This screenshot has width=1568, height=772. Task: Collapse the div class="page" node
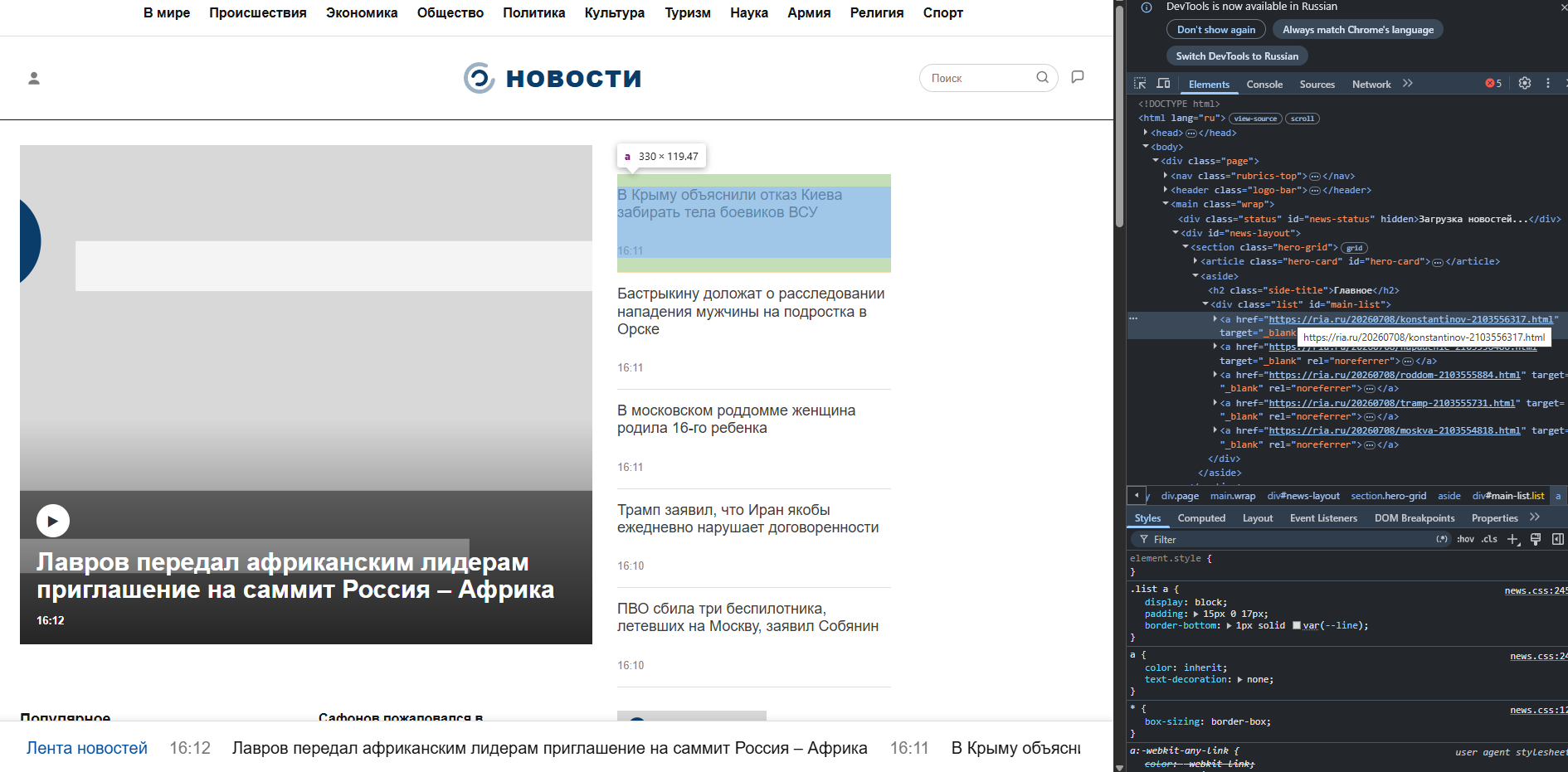[1156, 161]
